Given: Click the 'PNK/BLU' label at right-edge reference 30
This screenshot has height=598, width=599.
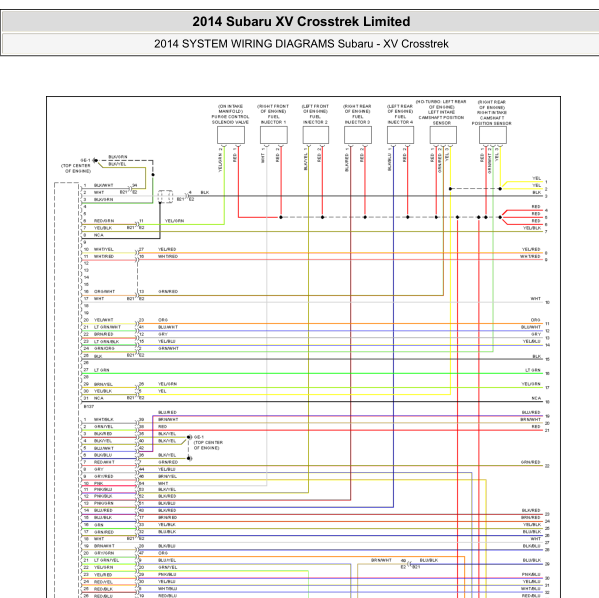Looking at the screenshot, I should pos(531,574).
